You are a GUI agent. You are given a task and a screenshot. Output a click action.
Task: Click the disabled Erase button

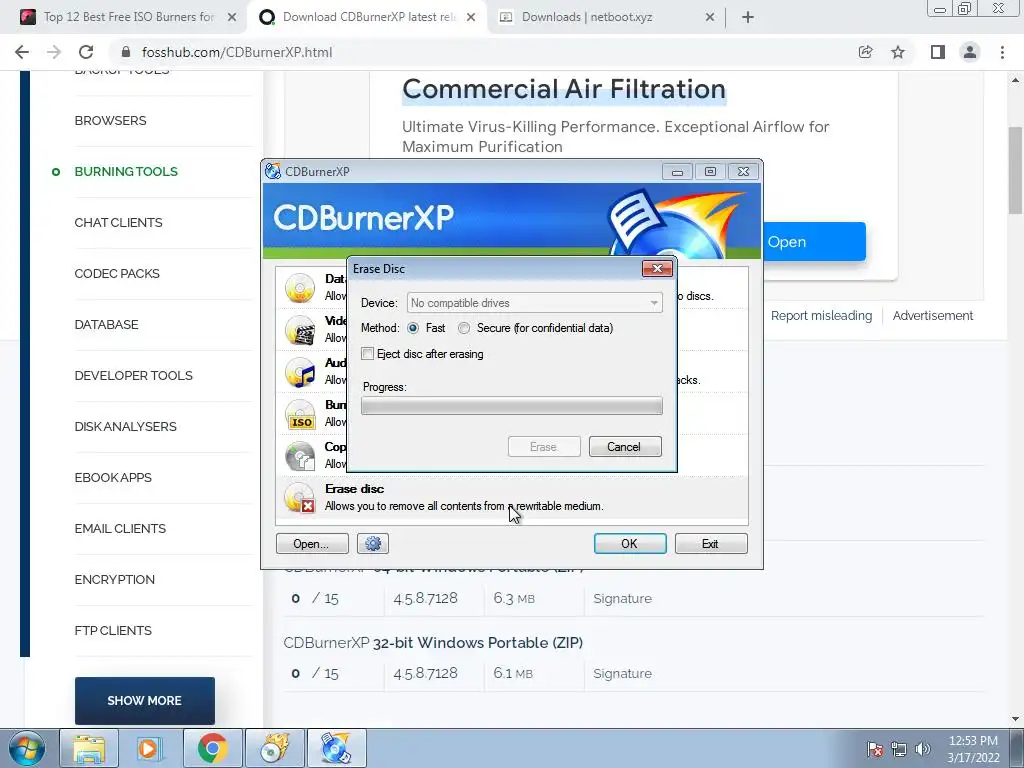(544, 447)
